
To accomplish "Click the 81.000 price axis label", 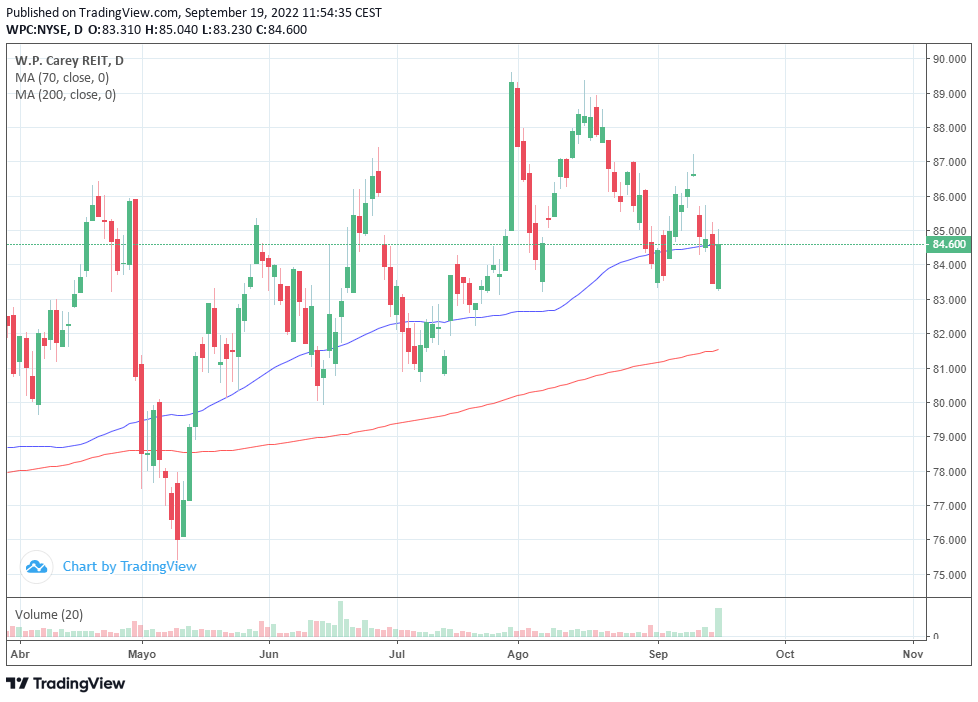I will (x=949, y=369).
